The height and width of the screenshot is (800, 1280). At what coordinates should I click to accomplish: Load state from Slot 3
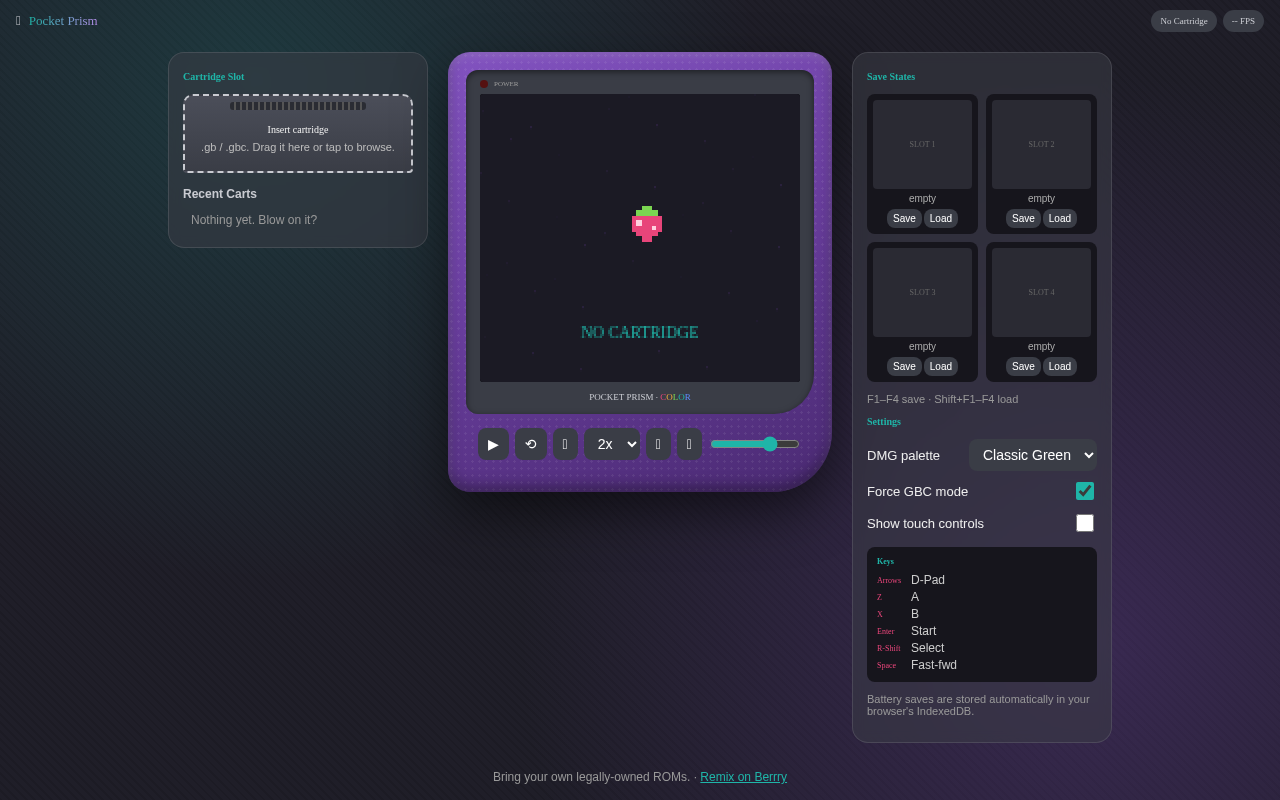[941, 366]
